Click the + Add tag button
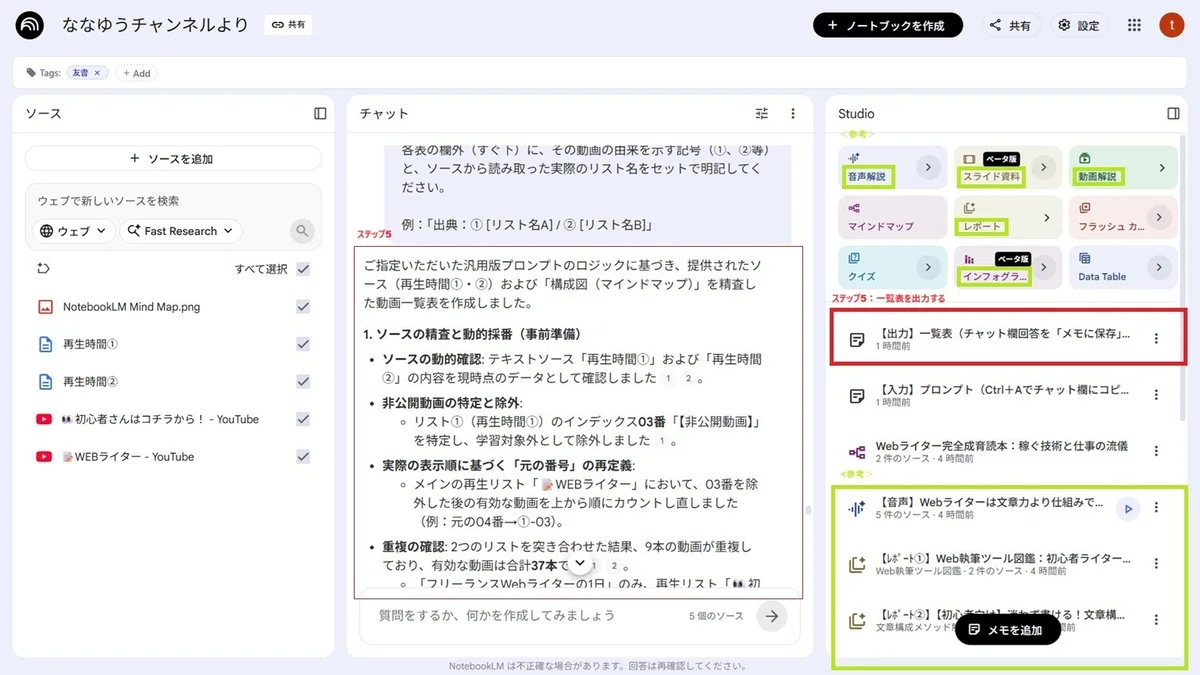1200x675 pixels. (134, 73)
